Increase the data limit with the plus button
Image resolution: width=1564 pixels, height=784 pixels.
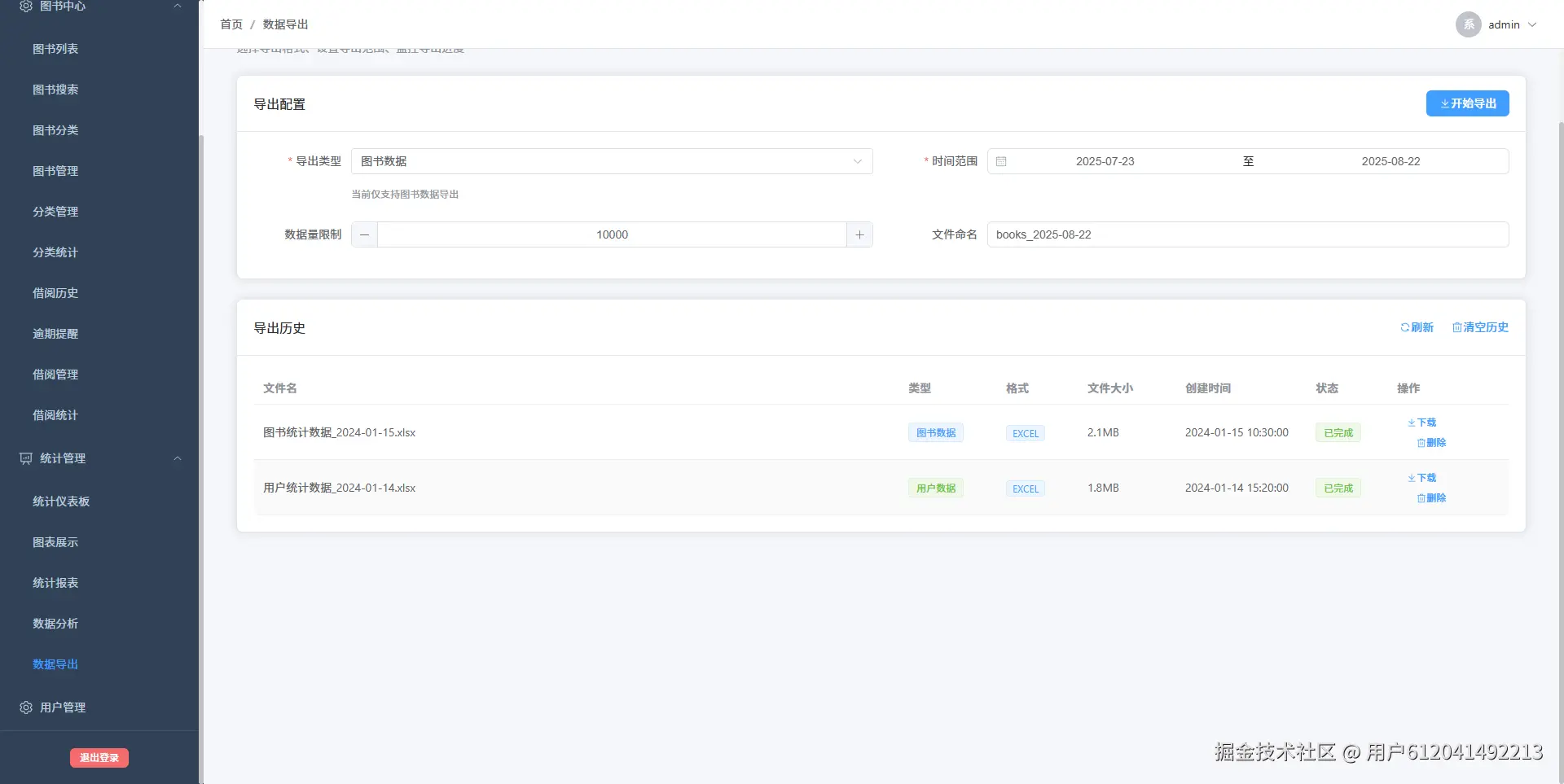(859, 234)
